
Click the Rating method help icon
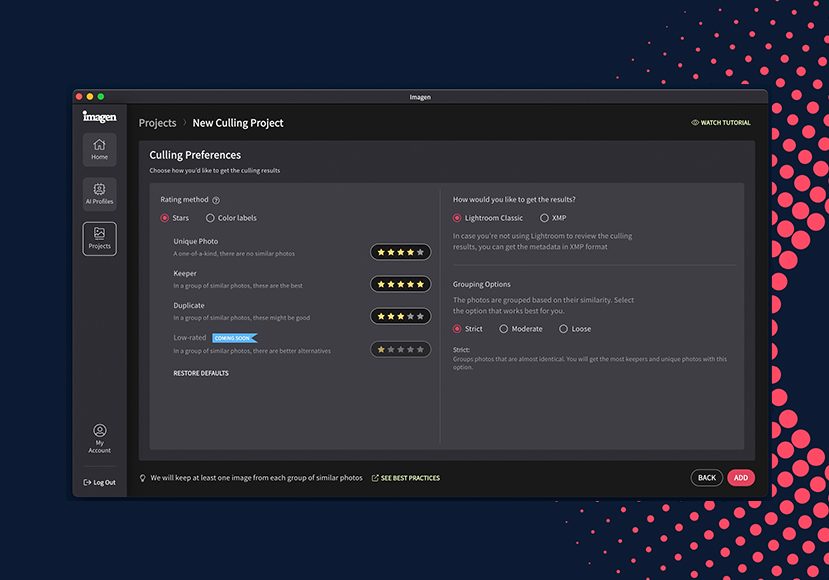pyautogui.click(x=216, y=200)
